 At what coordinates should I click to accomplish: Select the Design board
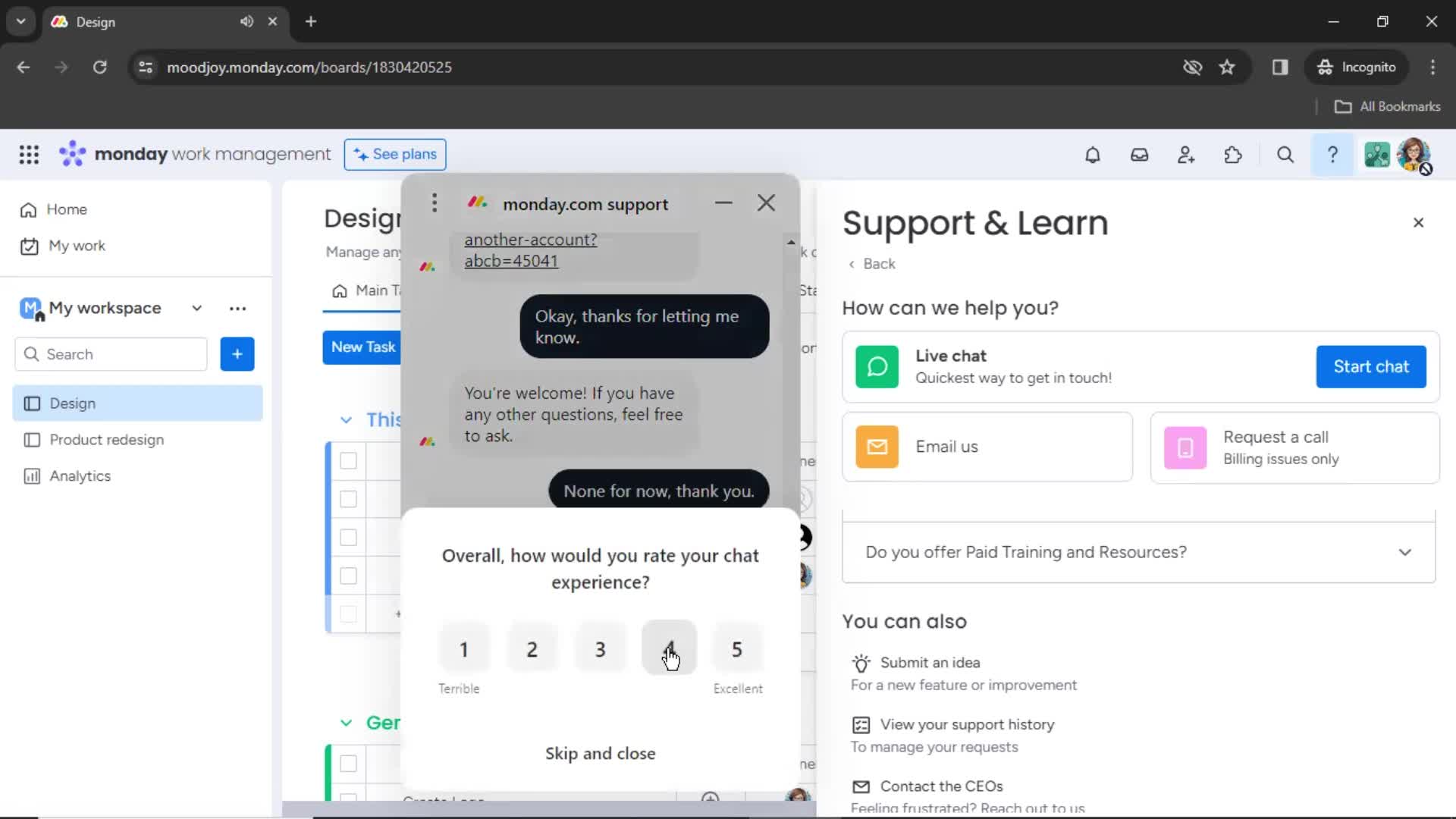137,403
